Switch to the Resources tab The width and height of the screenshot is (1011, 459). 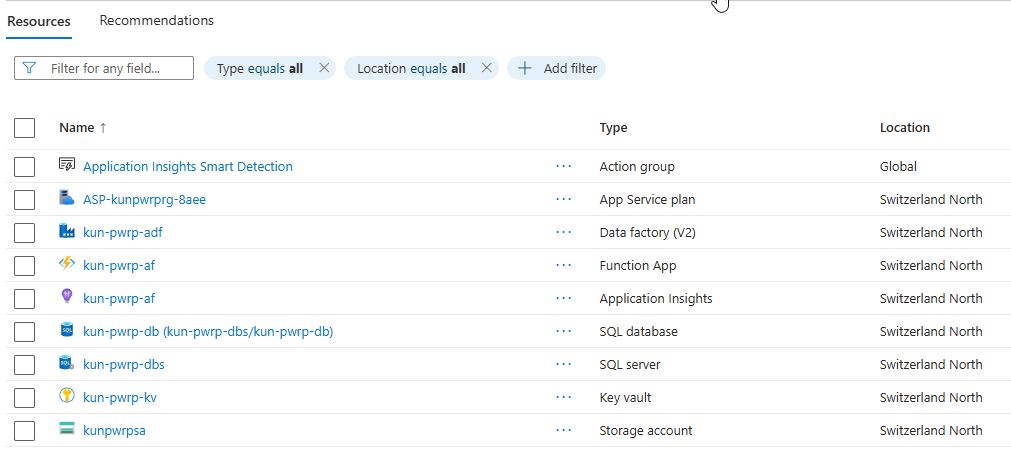point(39,21)
